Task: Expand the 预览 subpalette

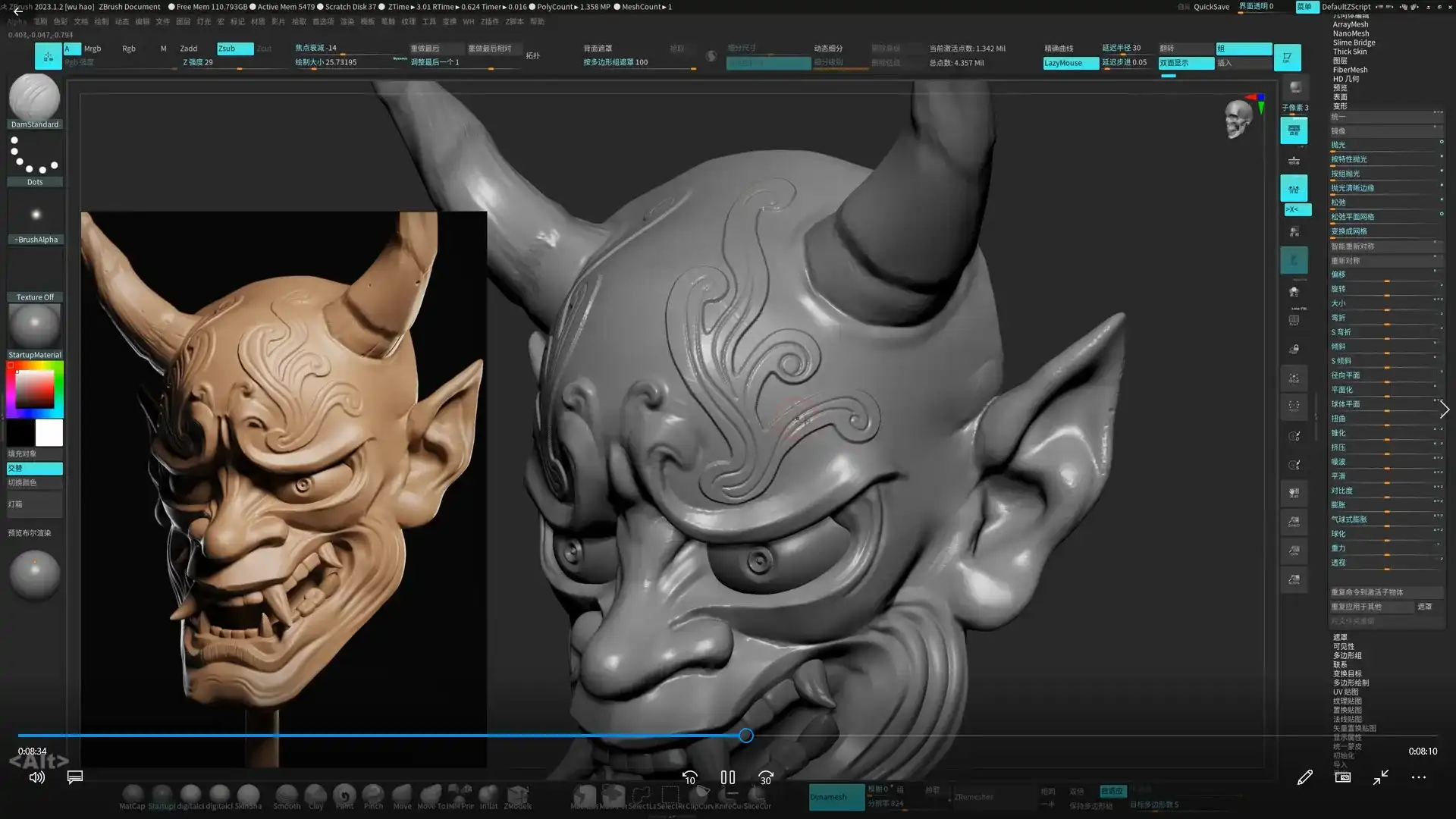Action: pyautogui.click(x=1338, y=87)
